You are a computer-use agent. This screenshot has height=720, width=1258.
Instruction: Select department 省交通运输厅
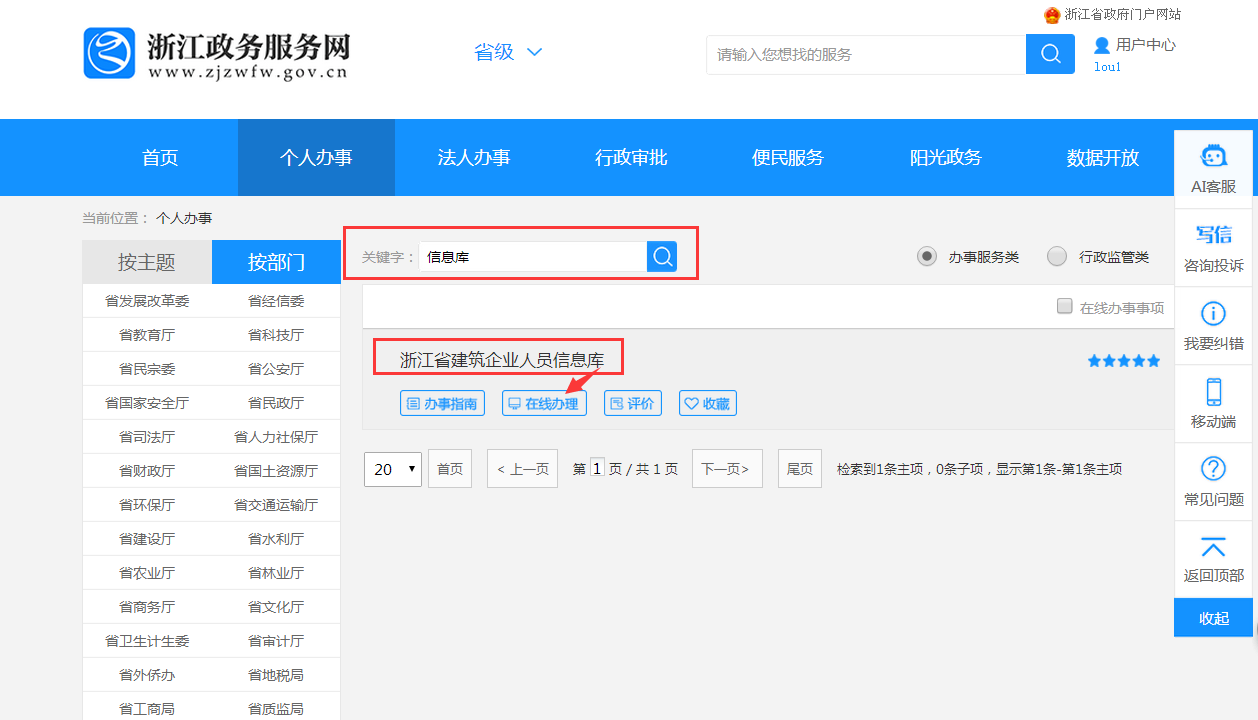pos(276,505)
